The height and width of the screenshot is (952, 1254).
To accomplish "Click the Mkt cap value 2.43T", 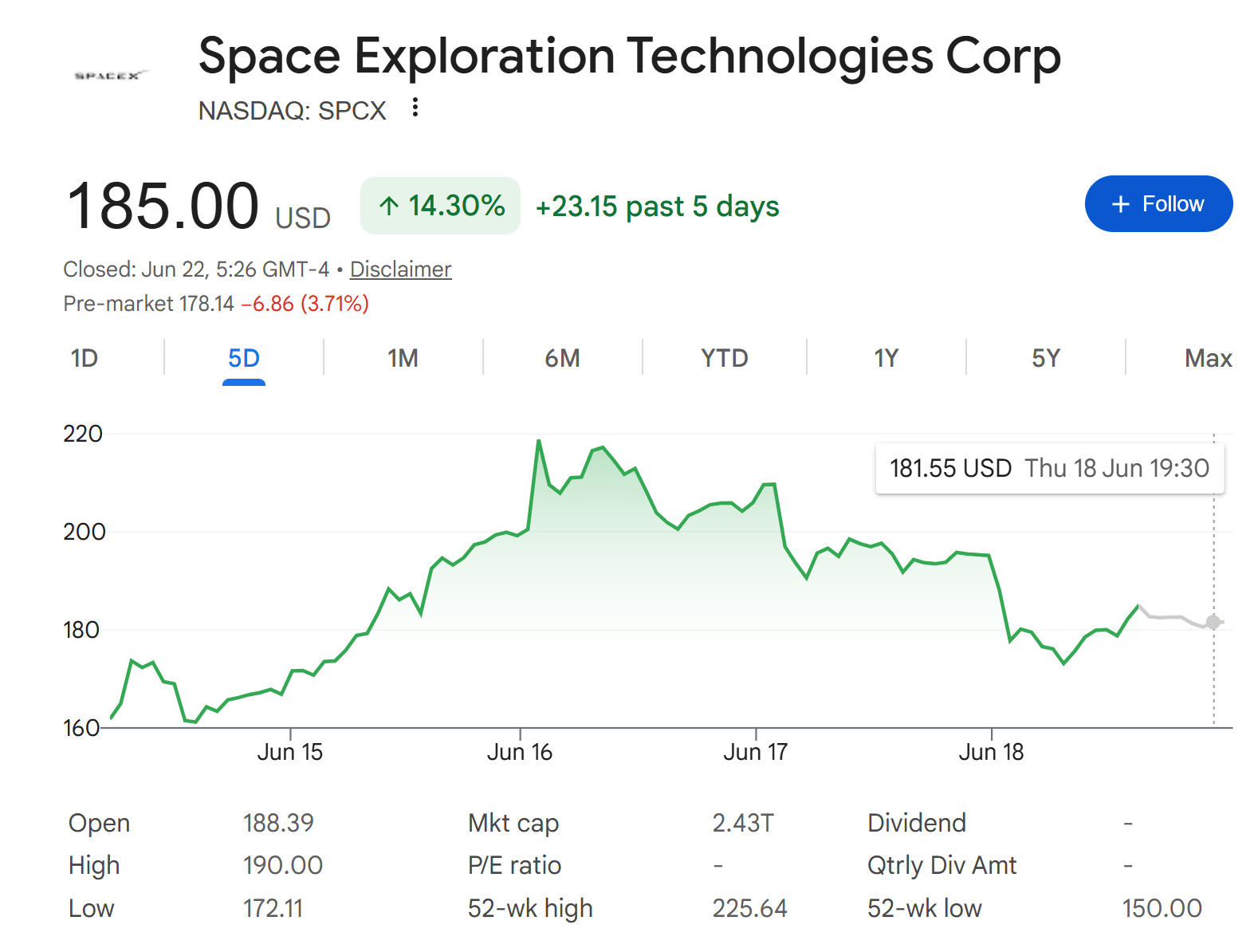I will [743, 823].
